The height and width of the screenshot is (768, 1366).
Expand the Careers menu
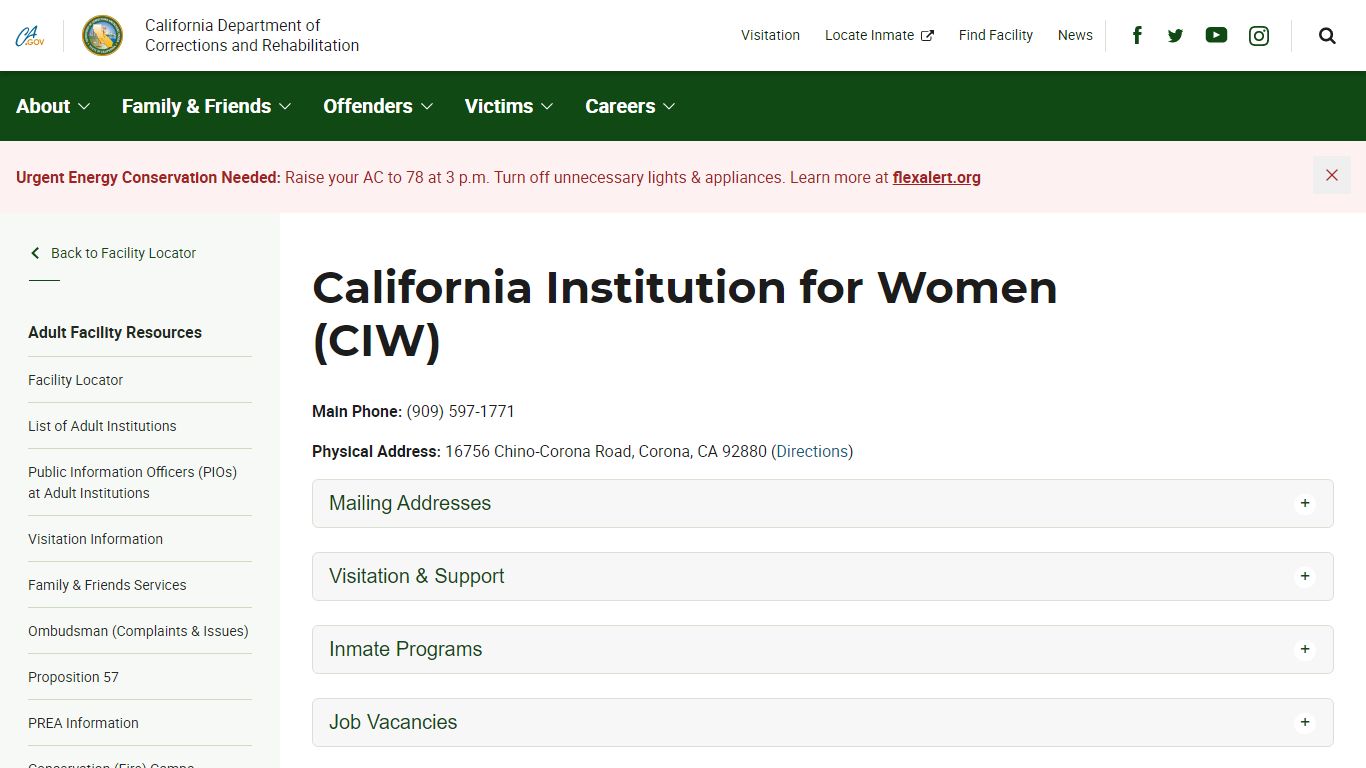click(630, 106)
